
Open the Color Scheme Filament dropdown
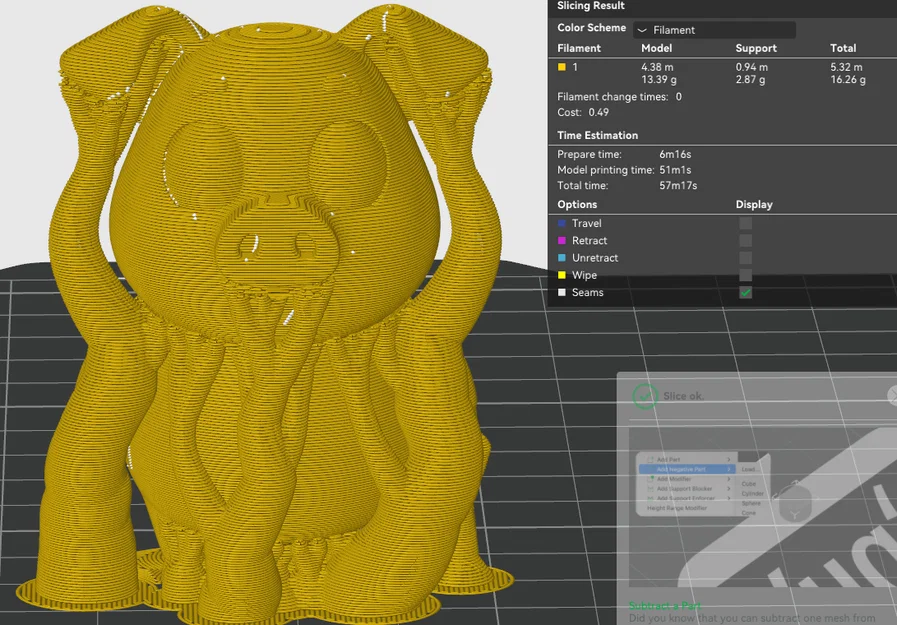coord(714,30)
